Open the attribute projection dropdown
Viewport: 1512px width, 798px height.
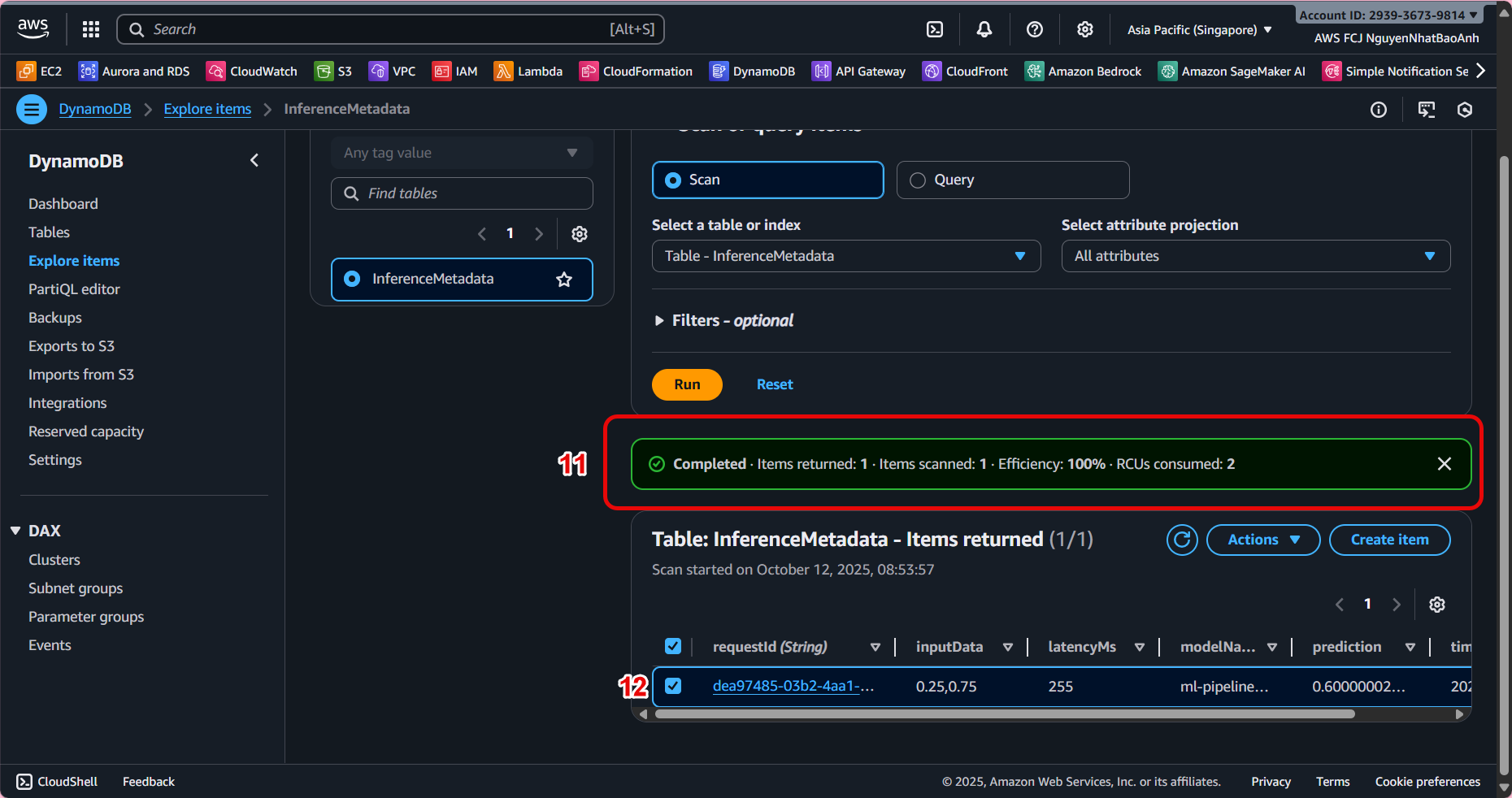click(1256, 256)
